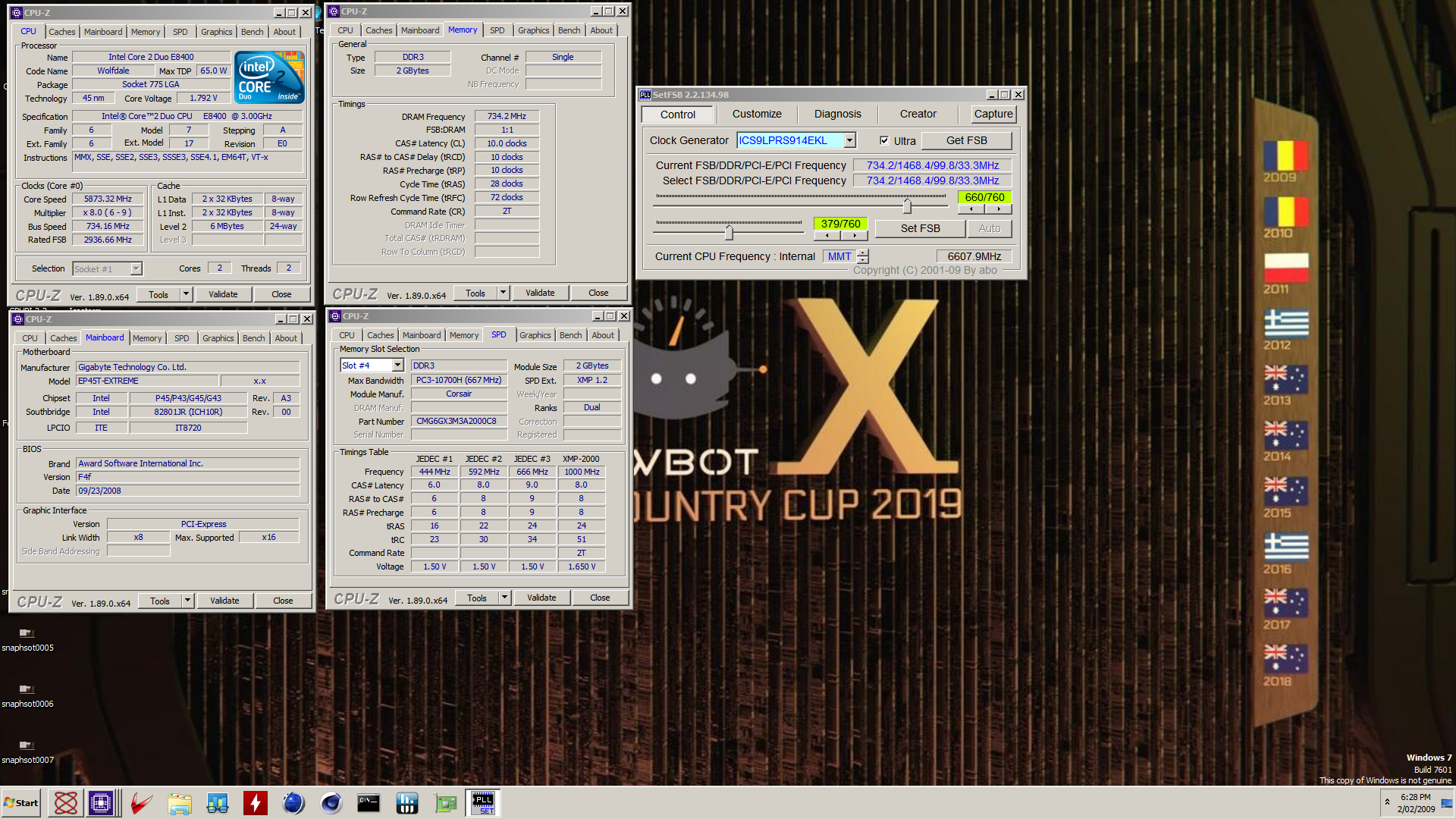Launch the red lightning bolt taskbar icon
This screenshot has height=819, width=1456.
(x=256, y=803)
